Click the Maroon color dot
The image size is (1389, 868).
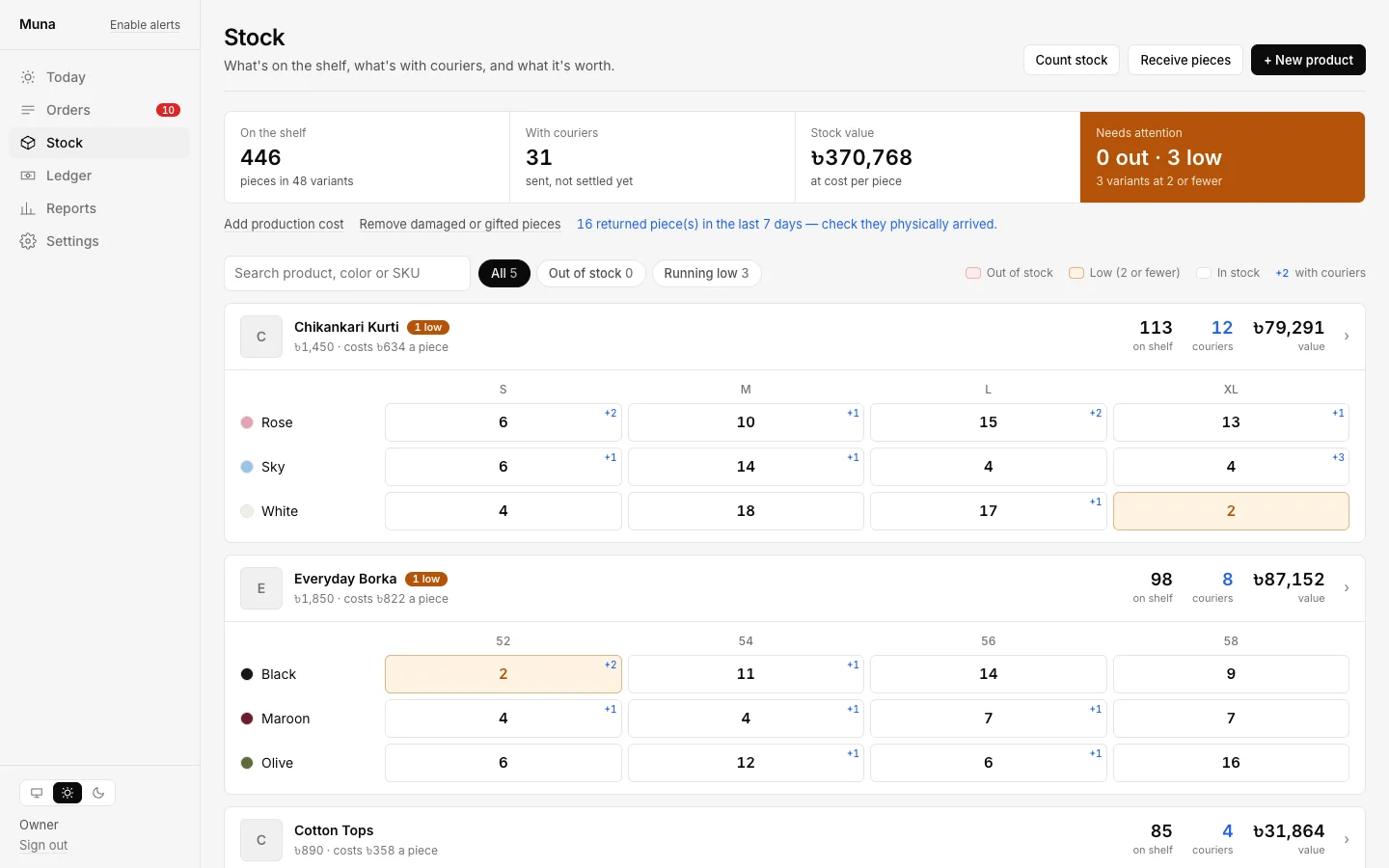click(x=247, y=719)
